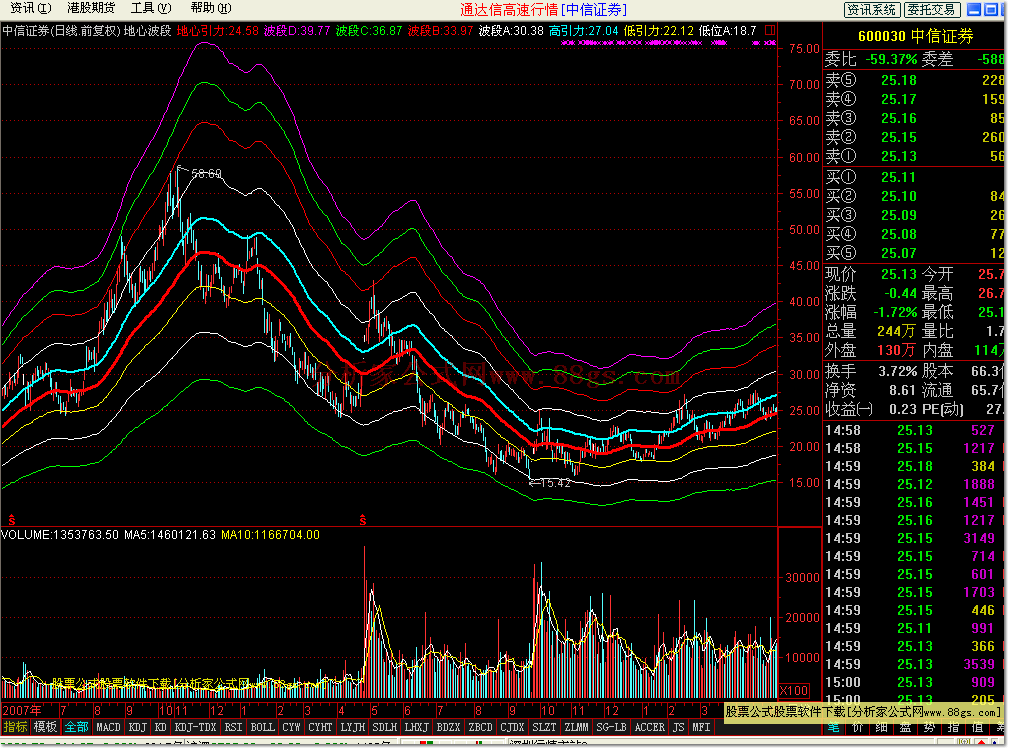Image resolution: width=1011 pixels, height=750 pixels.
Task: Click the 现价 25.13 value
Action: tap(899, 275)
